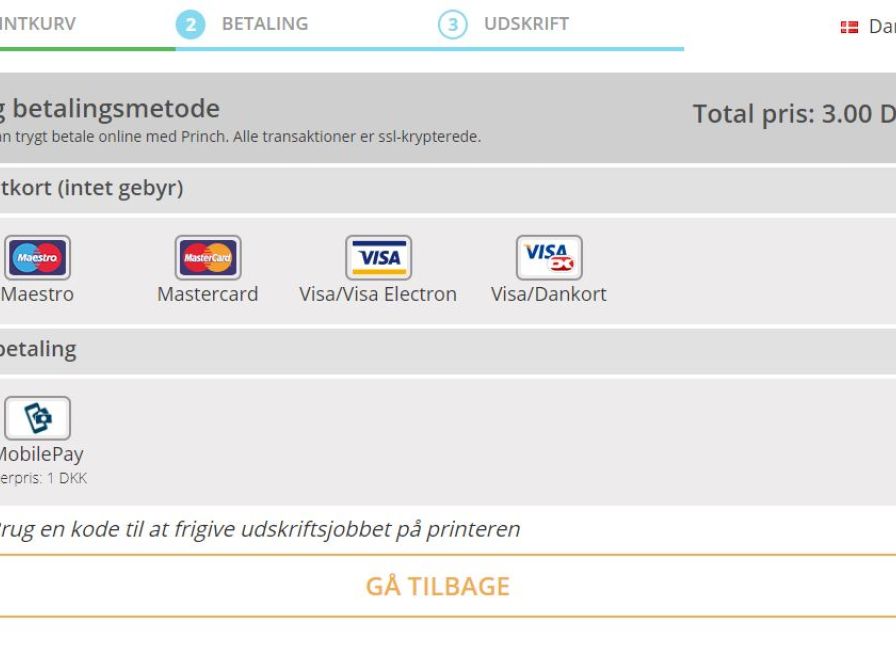Click the step 3 circle badge

452,25
